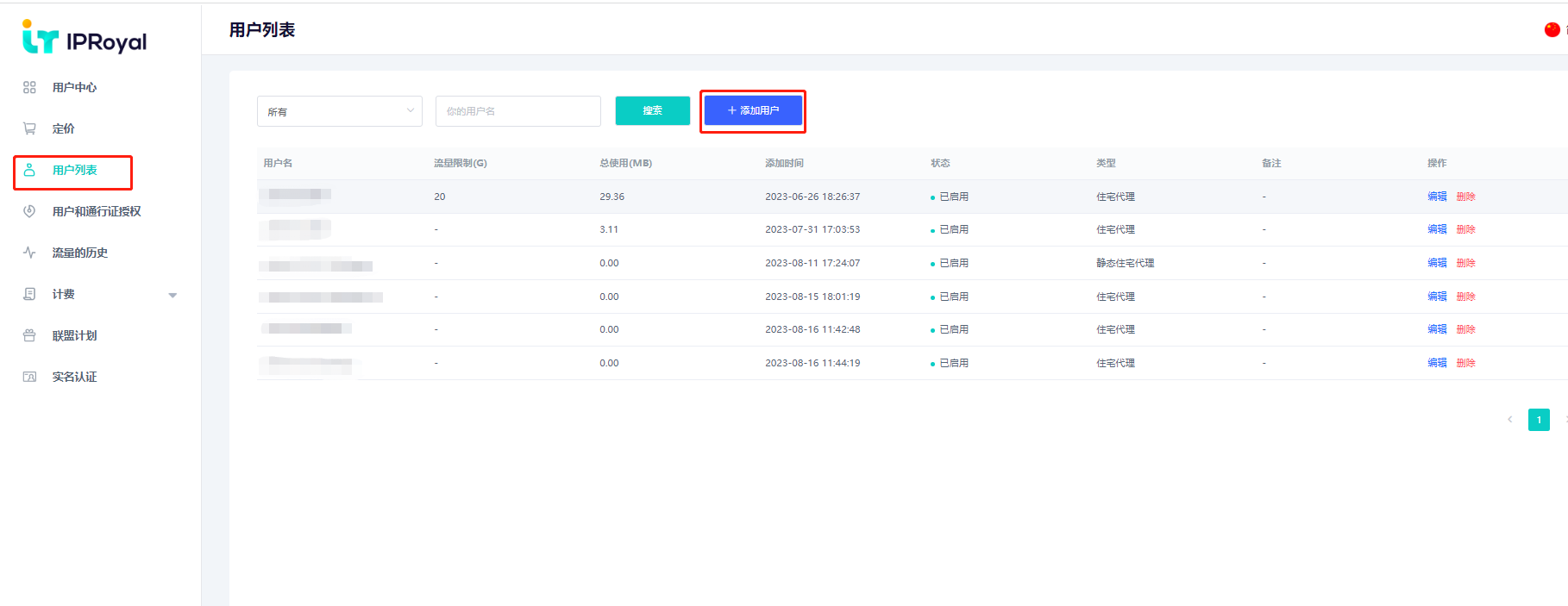Open 实名认证 ID card icon
Screen dimensions: 1568x606
tap(29, 377)
